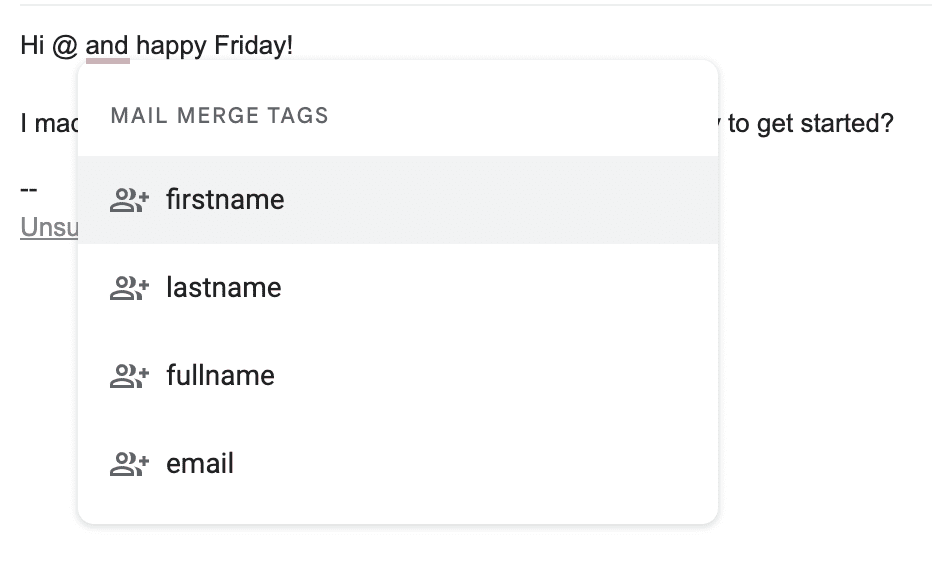The image size is (932, 572).
Task: Click the contact icon beside lastname
Action: 129,288
